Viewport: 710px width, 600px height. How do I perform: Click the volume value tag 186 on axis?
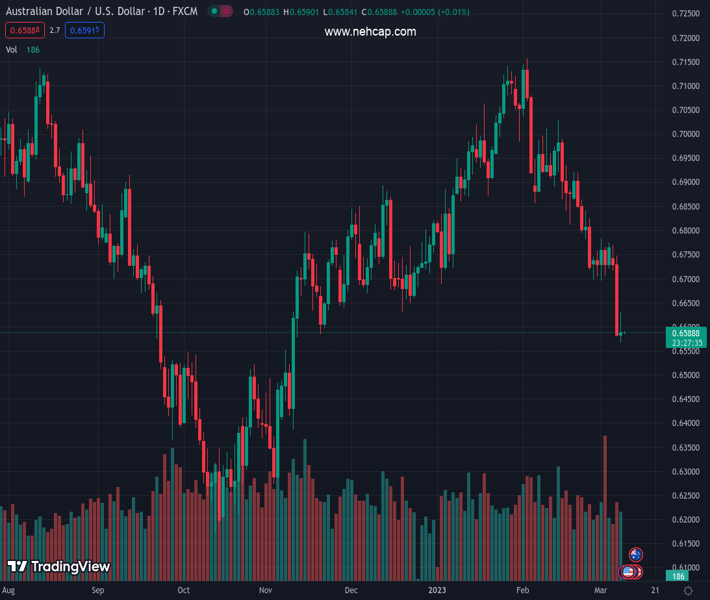coord(678,577)
